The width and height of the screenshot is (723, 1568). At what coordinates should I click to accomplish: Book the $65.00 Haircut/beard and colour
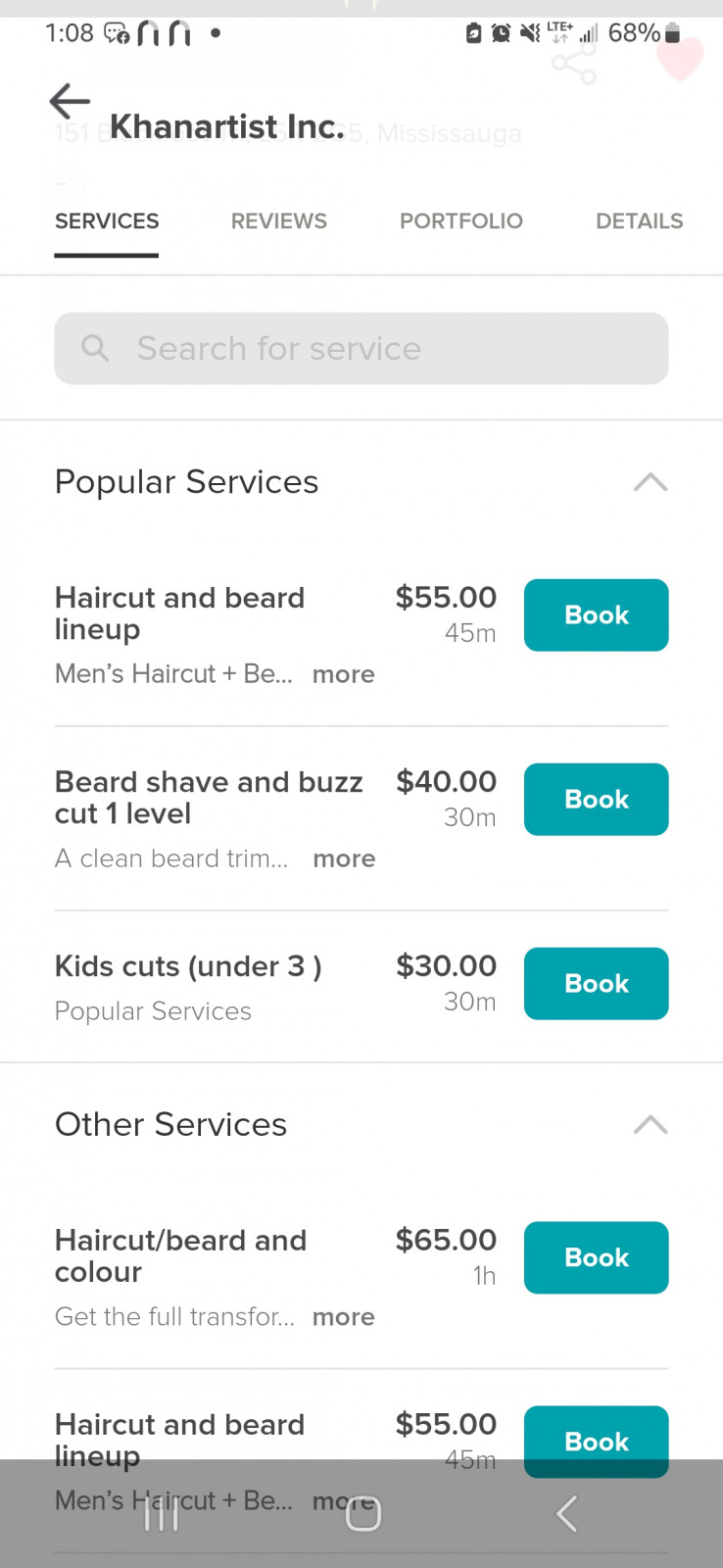(596, 1257)
